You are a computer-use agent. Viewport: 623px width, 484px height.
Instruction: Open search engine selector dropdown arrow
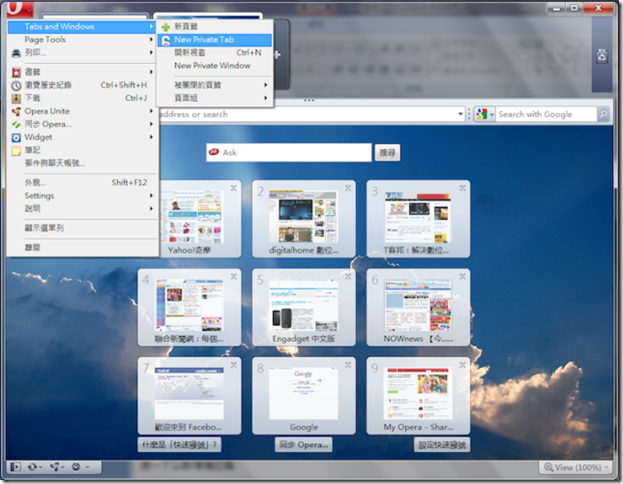[491, 115]
